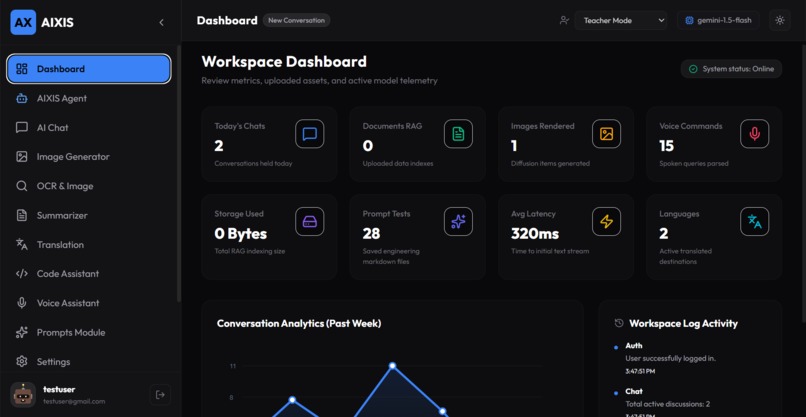Open AI Chat in the sidebar

tap(88, 128)
